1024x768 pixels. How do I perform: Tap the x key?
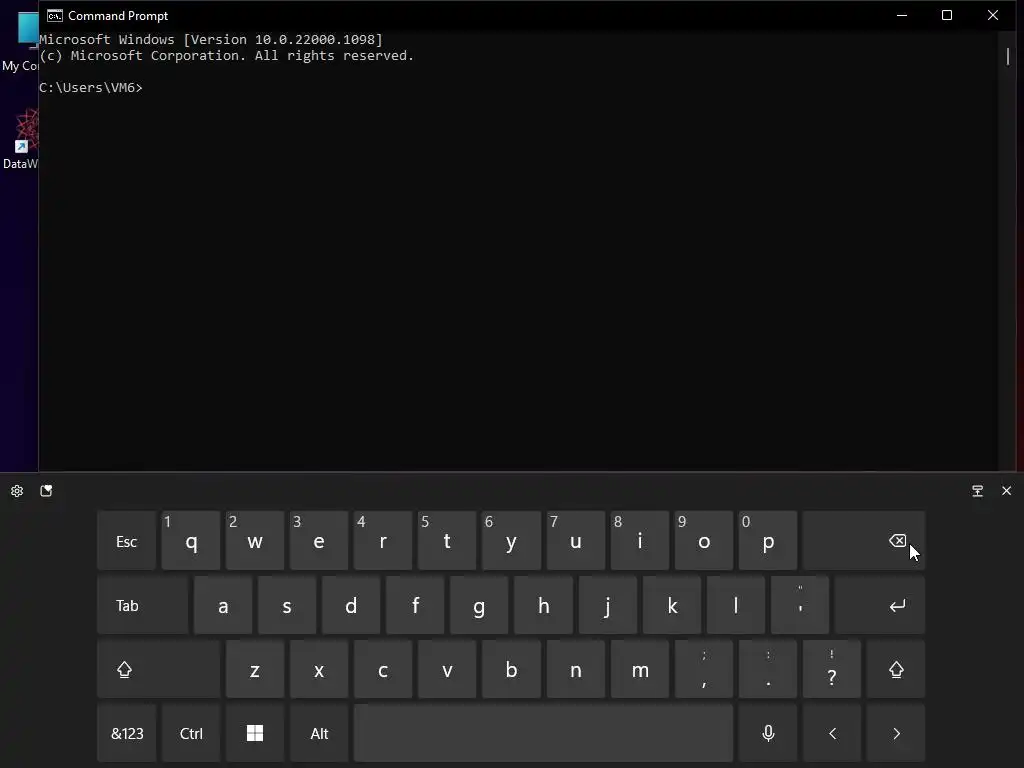click(319, 669)
